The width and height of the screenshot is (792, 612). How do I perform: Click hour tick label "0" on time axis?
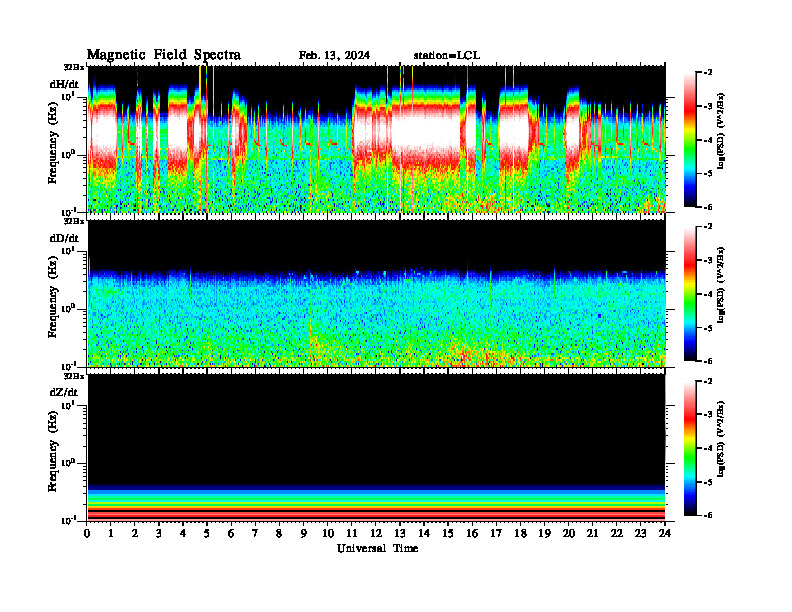coord(87,534)
